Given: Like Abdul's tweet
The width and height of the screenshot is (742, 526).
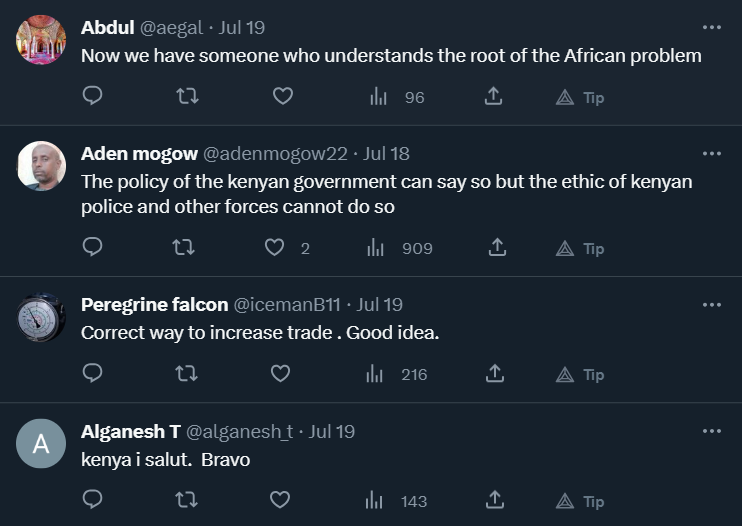Looking at the screenshot, I should [x=282, y=97].
